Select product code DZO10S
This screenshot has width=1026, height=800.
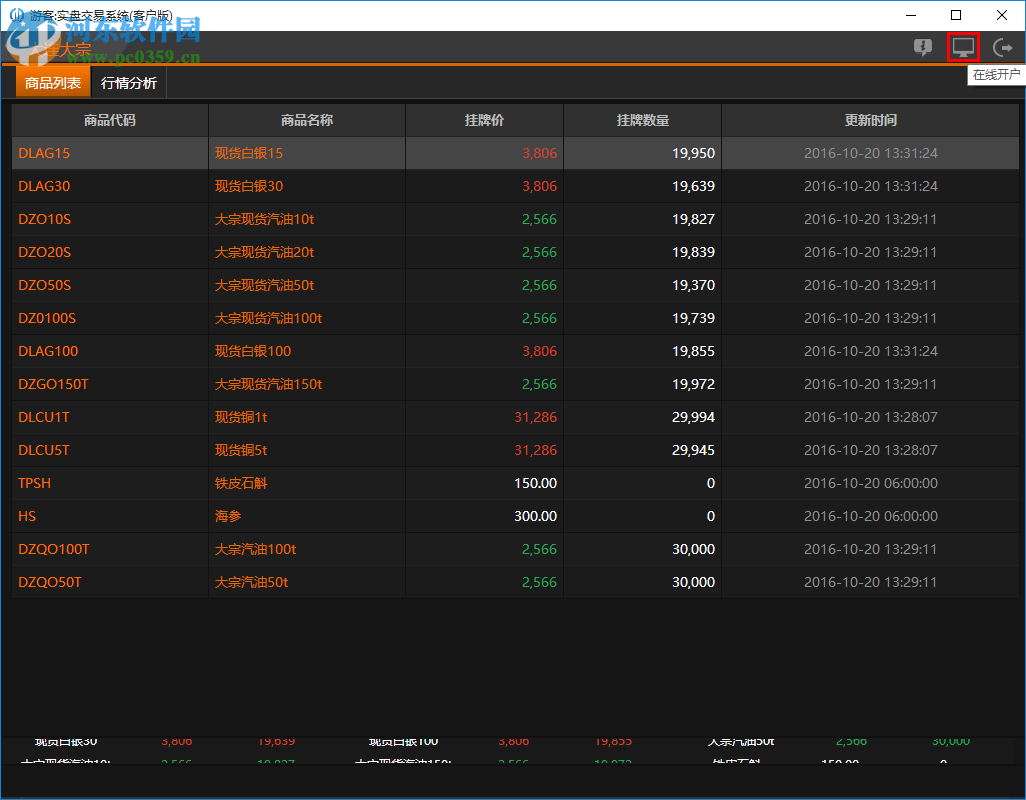[45, 219]
